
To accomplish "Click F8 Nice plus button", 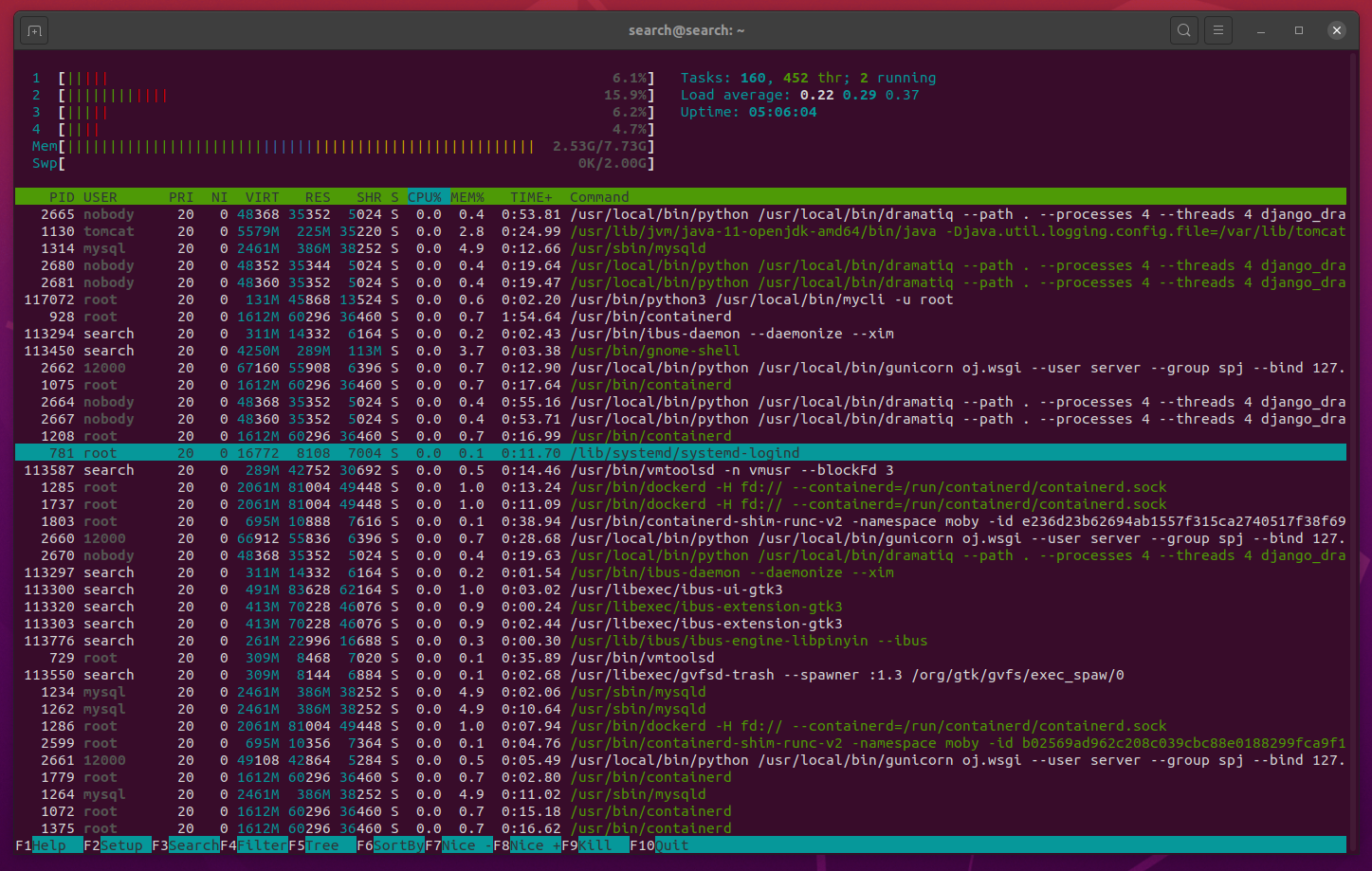I will (527, 845).
